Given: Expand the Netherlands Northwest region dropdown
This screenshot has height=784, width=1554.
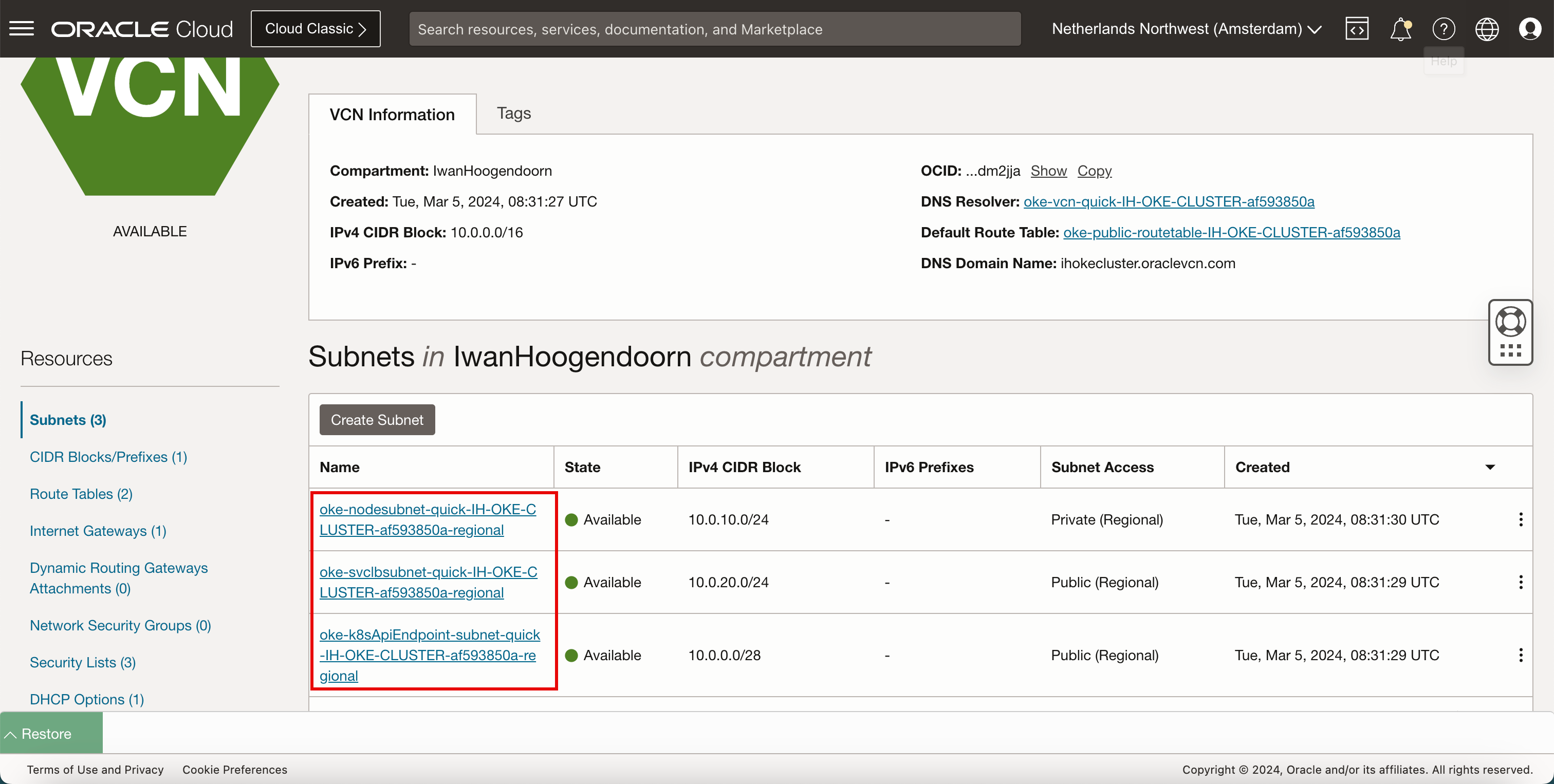Looking at the screenshot, I should click(1186, 28).
